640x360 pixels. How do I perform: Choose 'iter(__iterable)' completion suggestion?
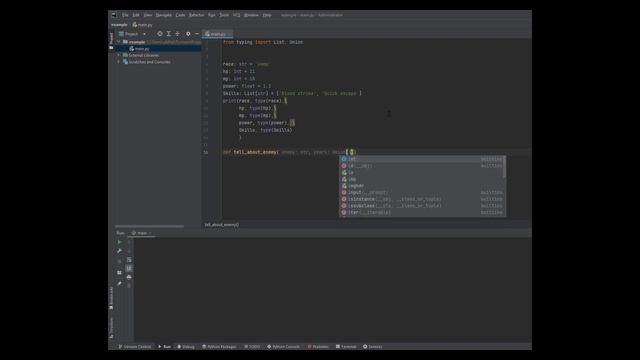tap(422, 212)
